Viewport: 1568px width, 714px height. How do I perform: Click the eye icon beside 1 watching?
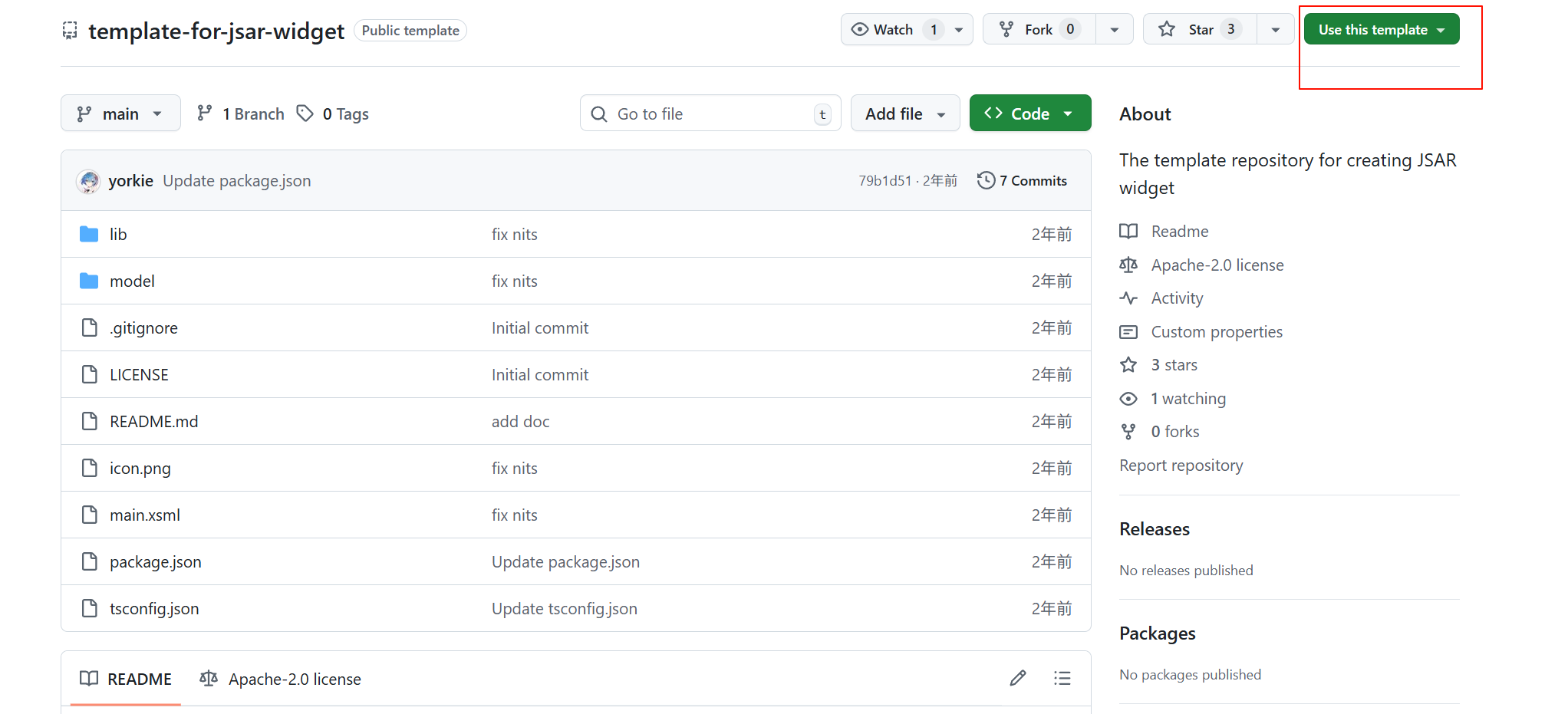1128,398
